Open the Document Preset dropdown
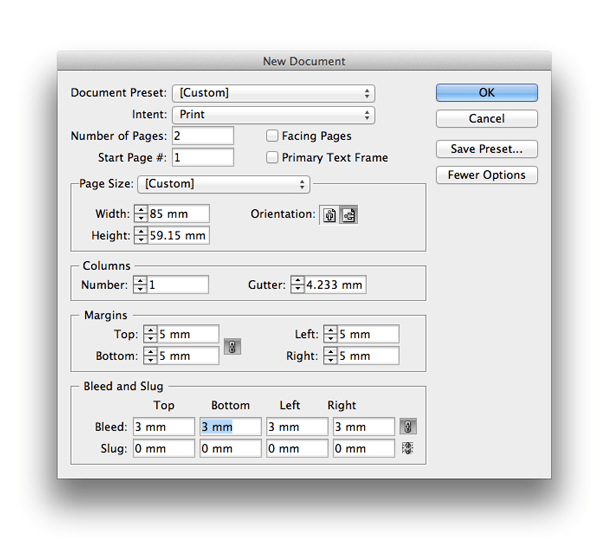Viewport: 600px width, 550px height. click(273, 93)
